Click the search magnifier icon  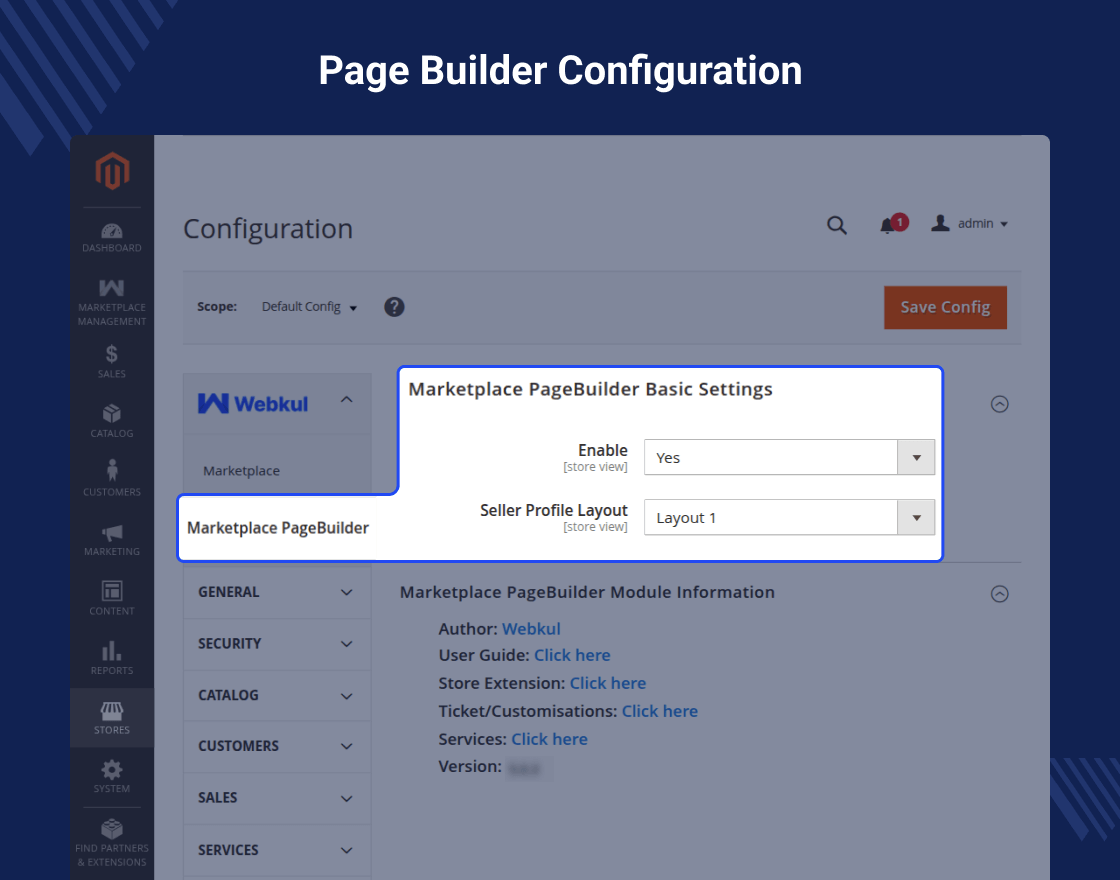pos(836,225)
